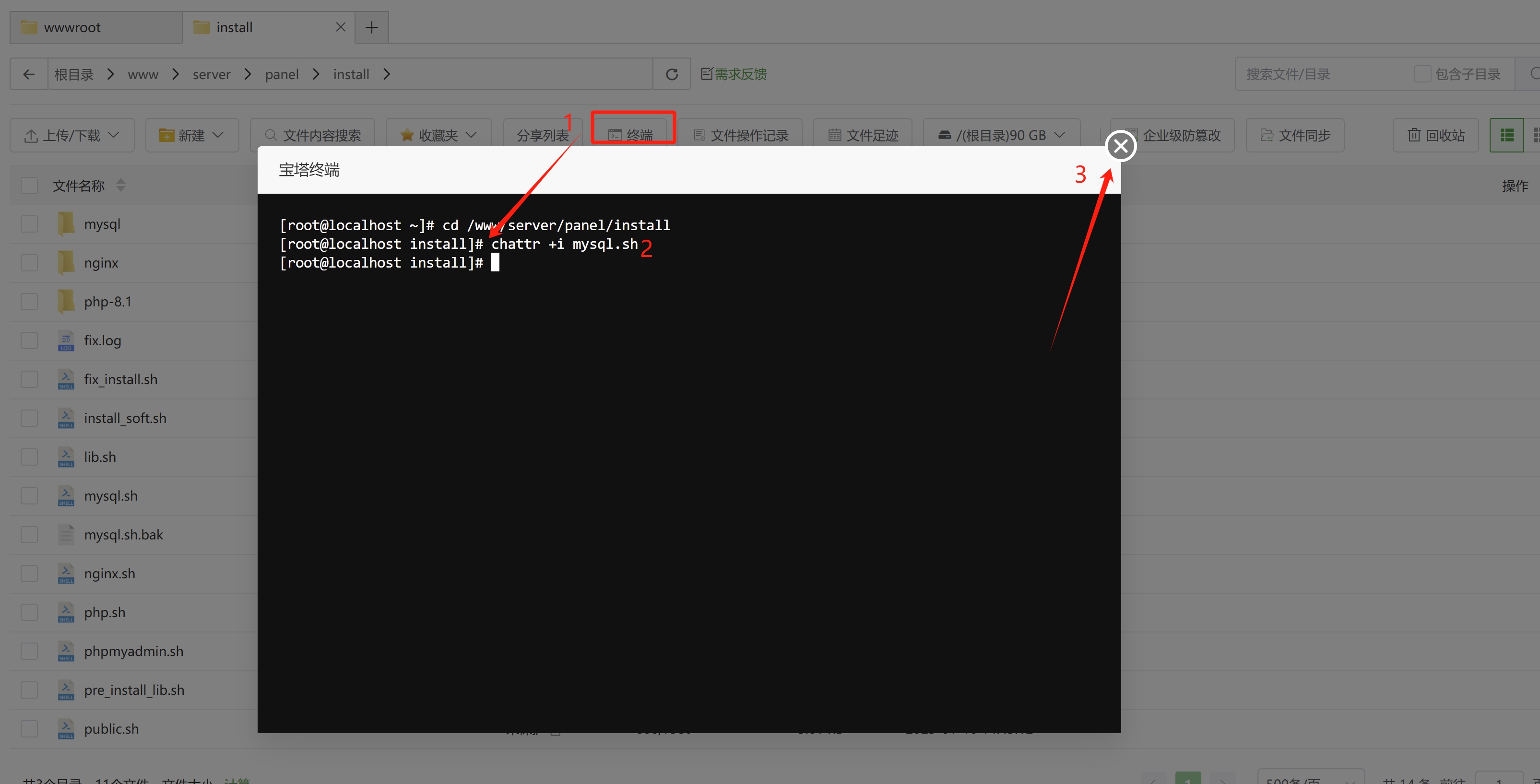Toggle the select-all files checkbox

[29, 185]
